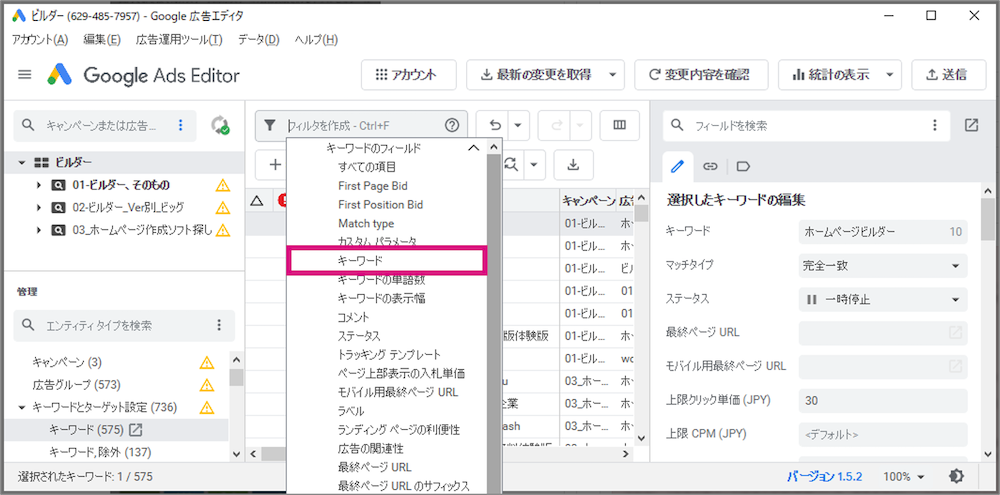Click final URL open-link icon
The width and height of the screenshot is (1000, 495).
point(955,332)
